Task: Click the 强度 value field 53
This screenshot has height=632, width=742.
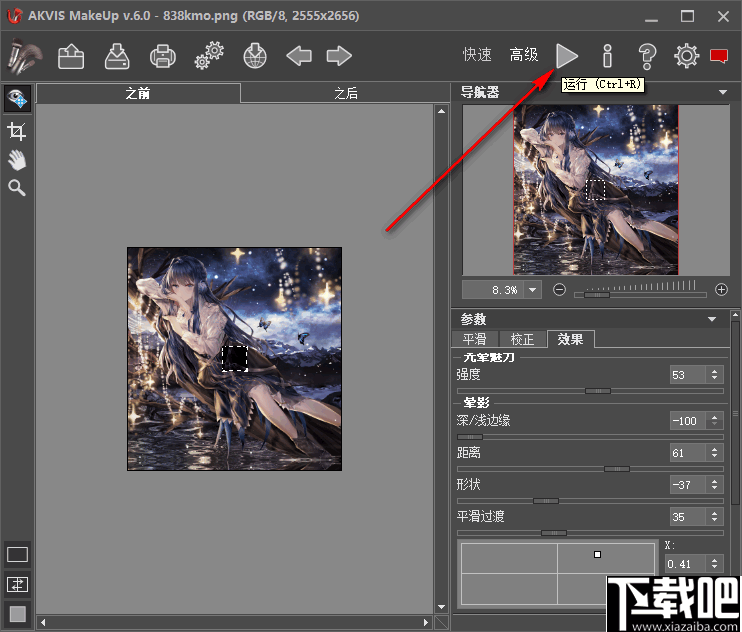Action: [x=688, y=375]
